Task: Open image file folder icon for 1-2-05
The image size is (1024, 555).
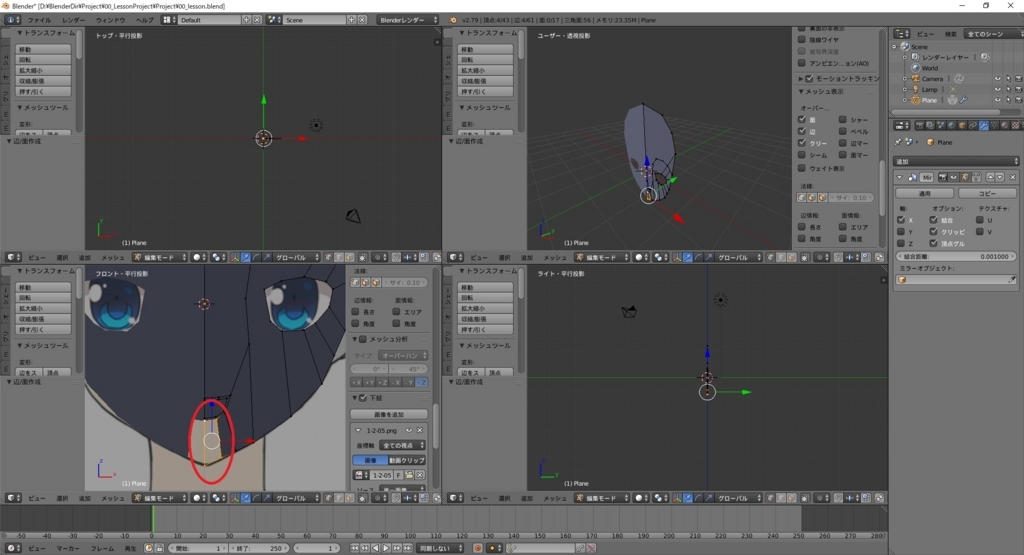Action: pos(409,475)
